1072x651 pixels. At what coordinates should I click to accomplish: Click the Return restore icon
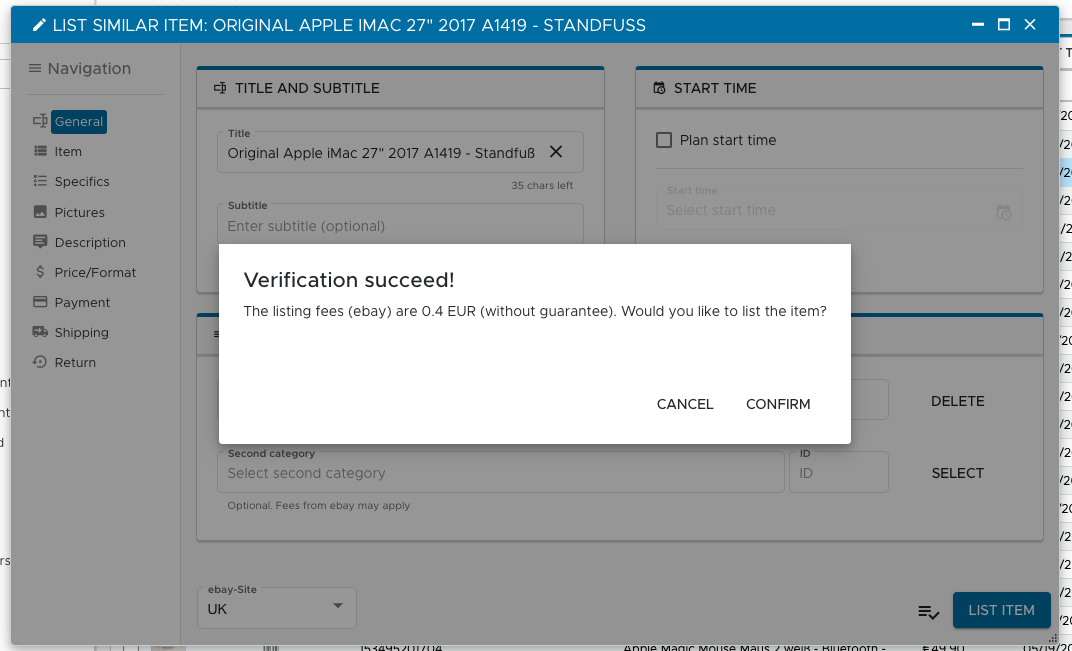pos(40,362)
